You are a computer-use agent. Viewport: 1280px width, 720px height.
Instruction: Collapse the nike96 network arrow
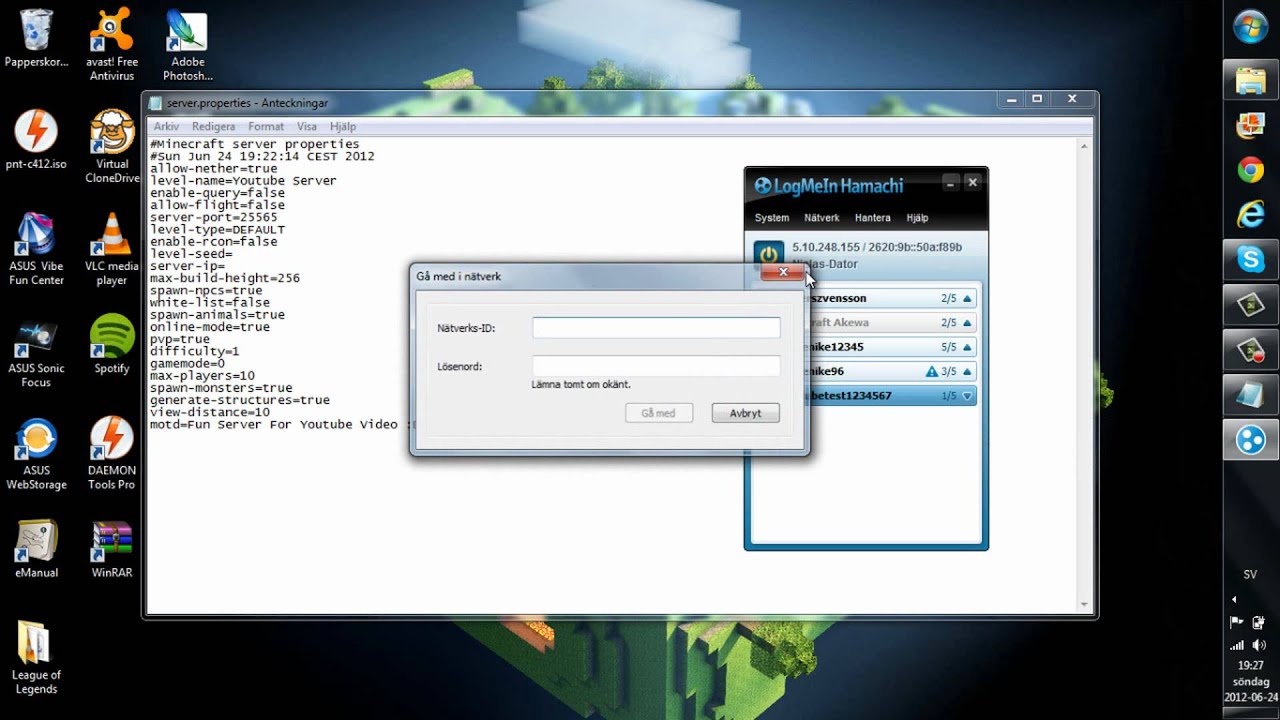click(967, 372)
